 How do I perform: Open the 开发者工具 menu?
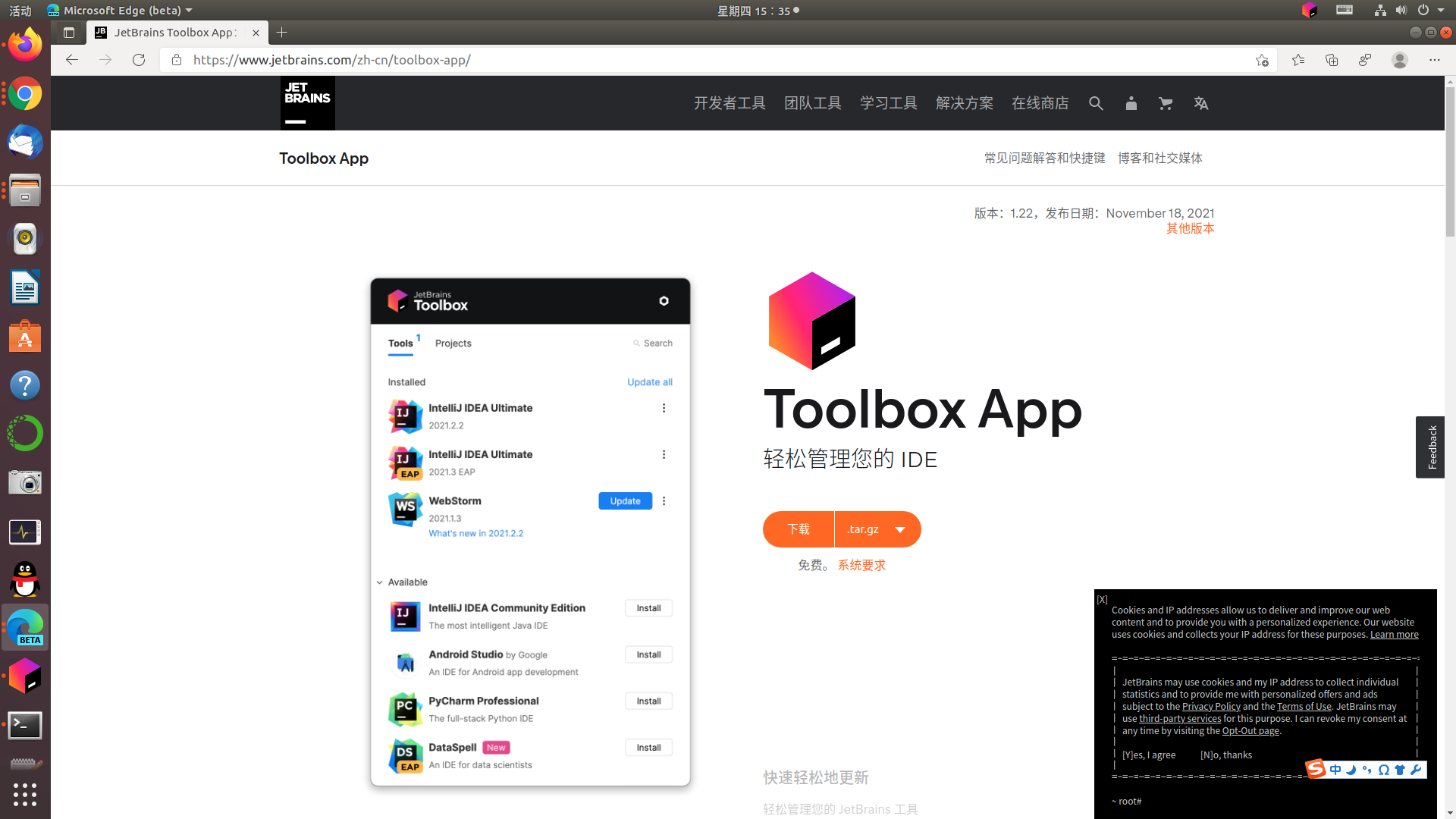pos(730,103)
